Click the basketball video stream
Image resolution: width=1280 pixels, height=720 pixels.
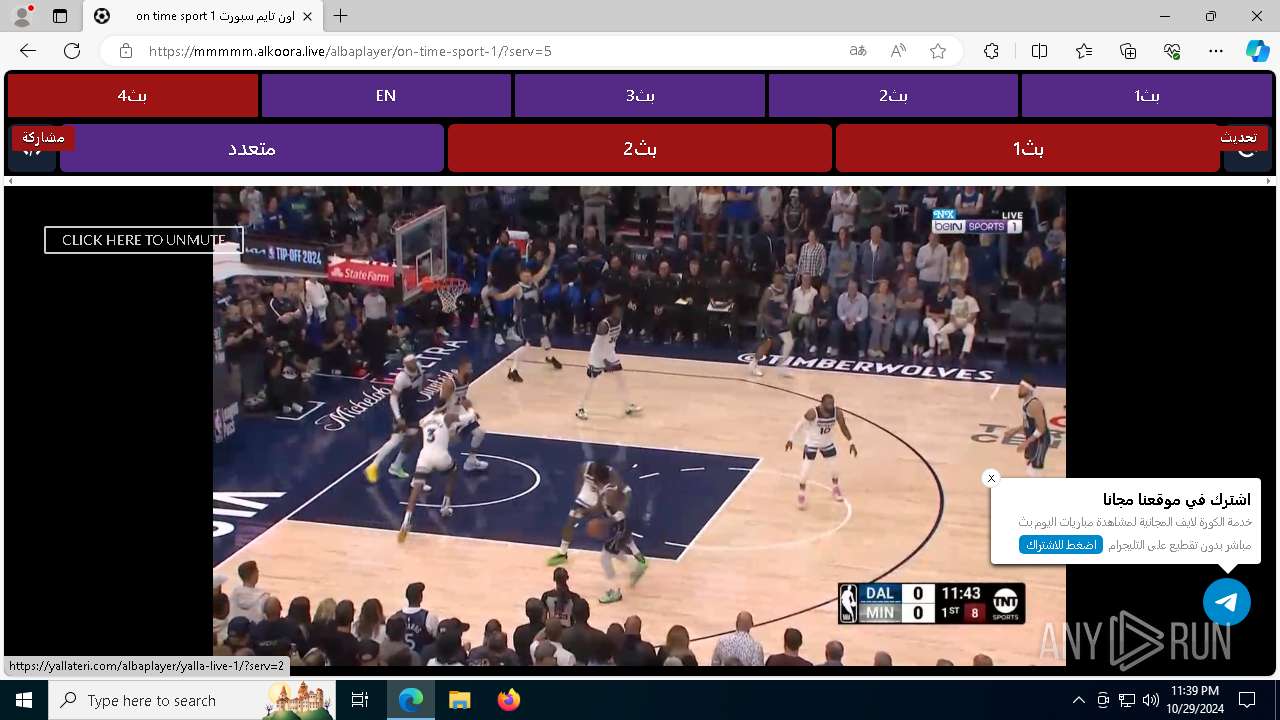[639, 426]
